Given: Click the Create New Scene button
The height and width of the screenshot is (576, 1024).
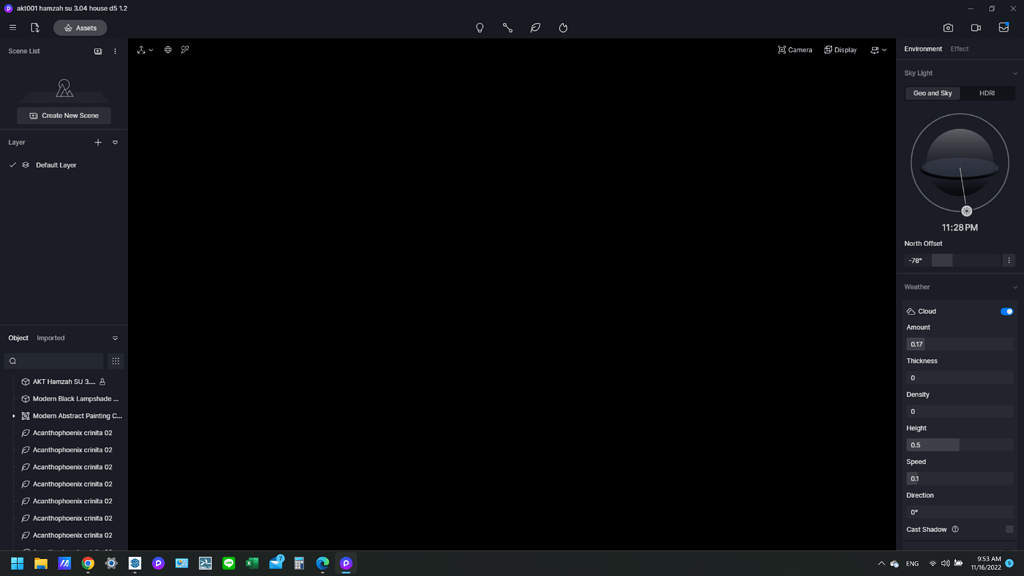Looking at the screenshot, I should (x=63, y=115).
